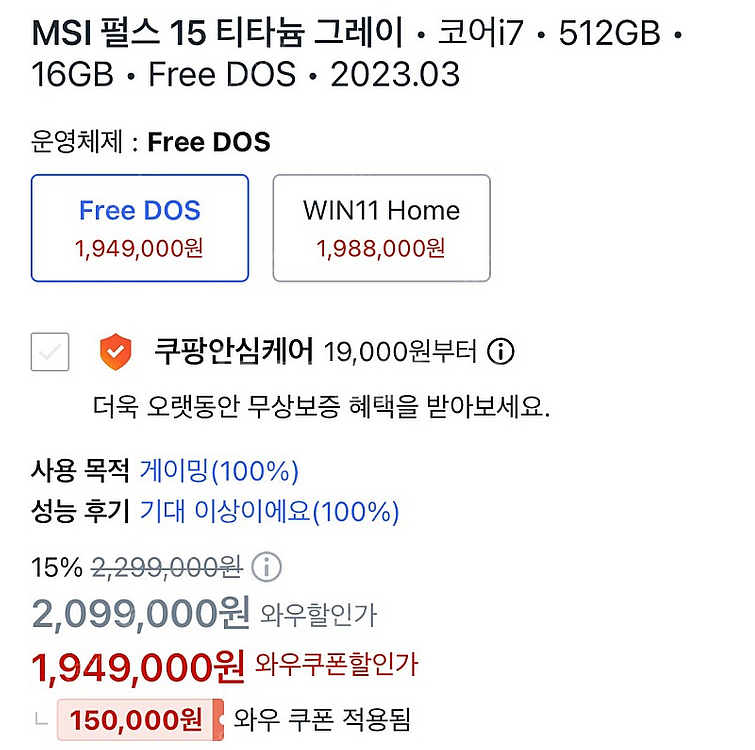Click the 1,949,000원 와우쿠폰할인가 price
Viewport: 755px width, 750px height.
click(224, 667)
